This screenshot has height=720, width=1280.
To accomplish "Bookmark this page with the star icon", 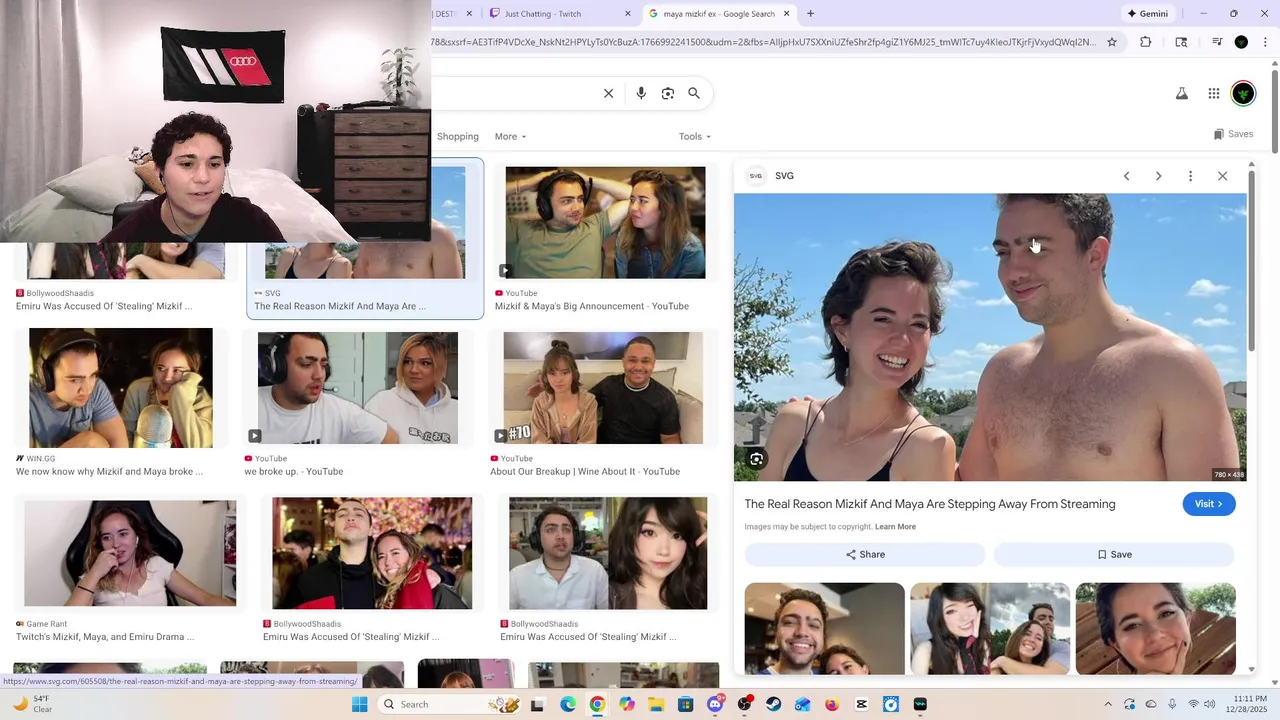I will 1111,42.
